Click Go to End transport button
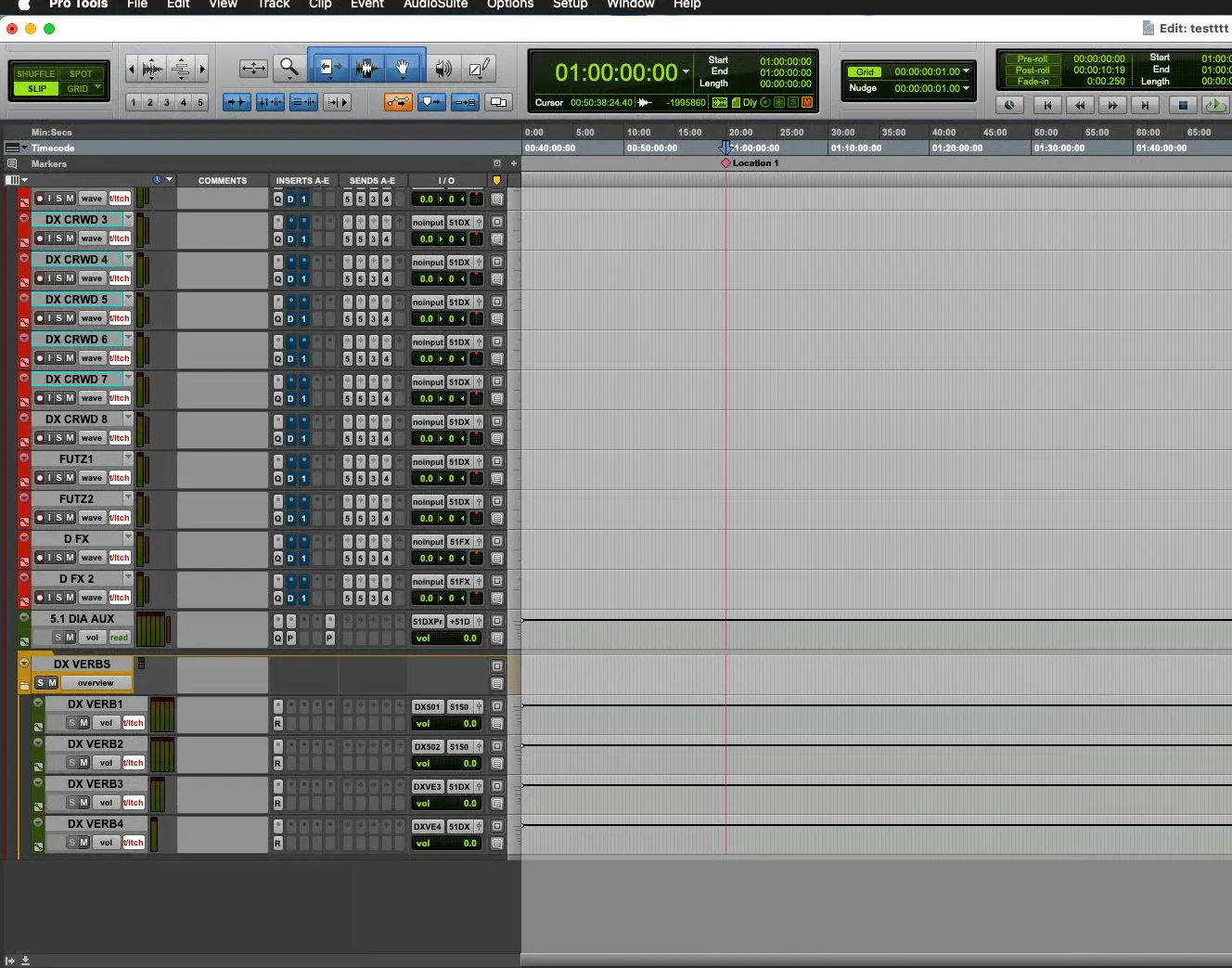Image resolution: width=1232 pixels, height=968 pixels. click(x=1145, y=105)
